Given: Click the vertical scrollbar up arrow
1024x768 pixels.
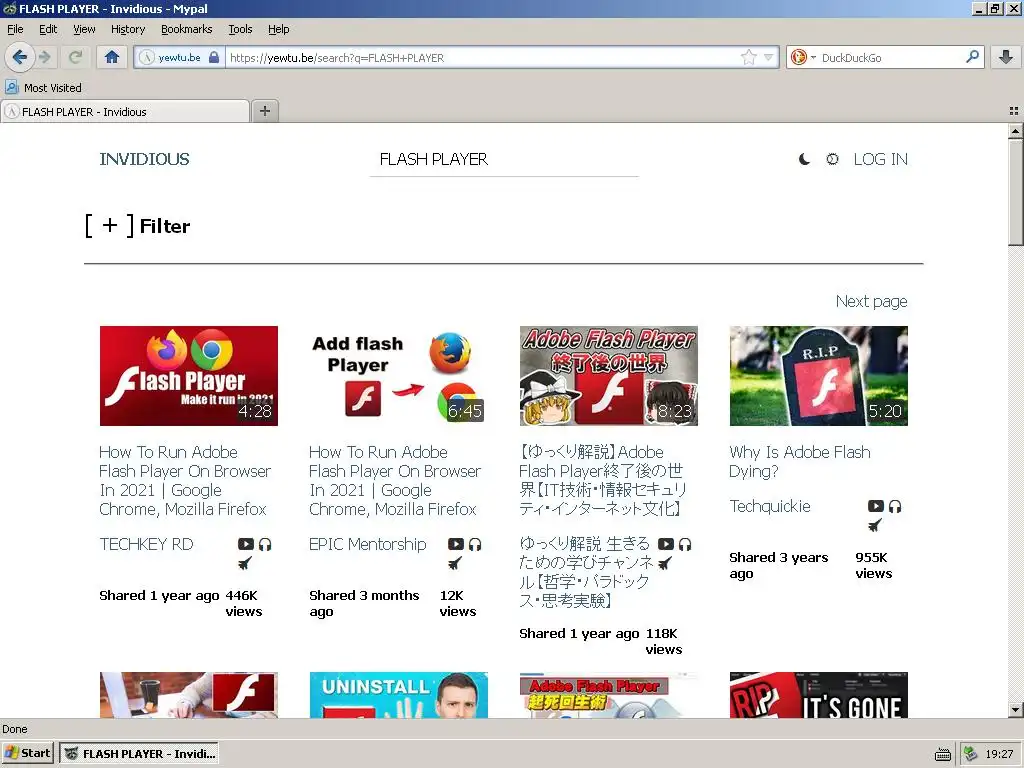Looking at the screenshot, I should tap(1015, 131).
